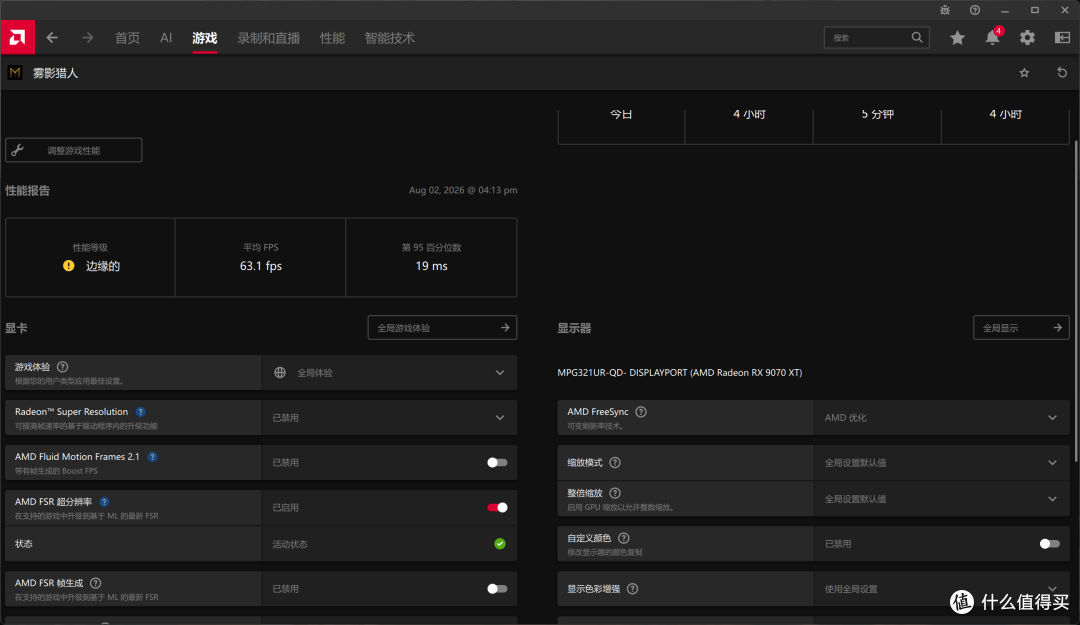Click the report date Aug 02, 2026
Screen dimensions: 1080x625
tap(463, 190)
